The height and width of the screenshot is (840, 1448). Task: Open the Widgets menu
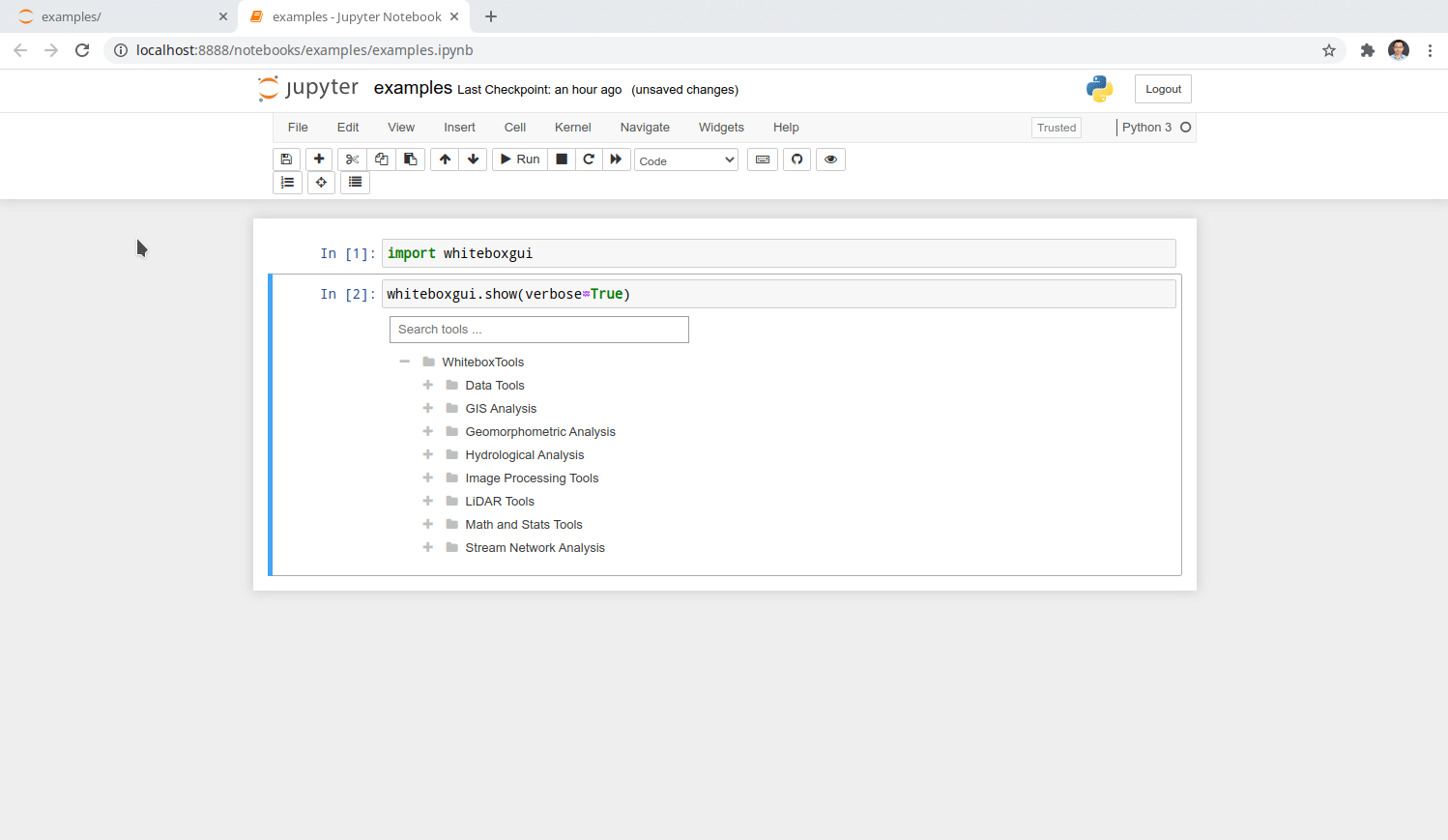pyautogui.click(x=721, y=128)
